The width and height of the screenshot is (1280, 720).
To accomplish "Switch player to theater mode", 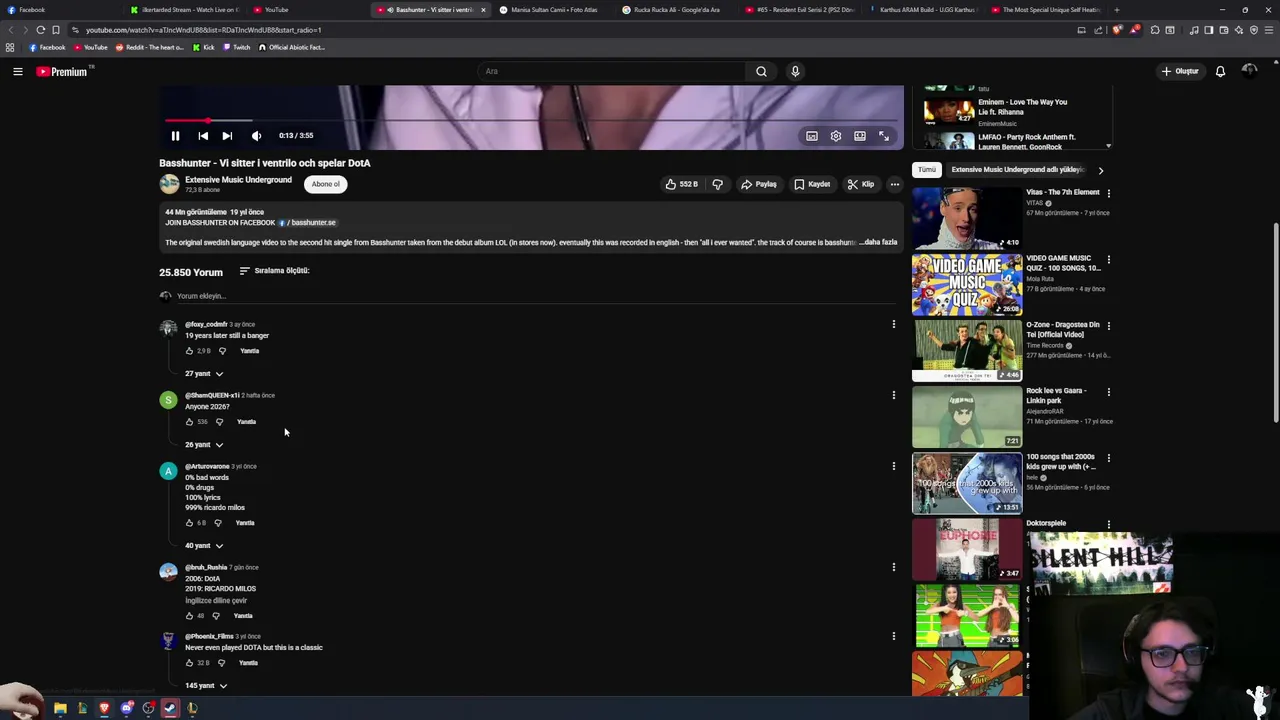I will (x=860, y=136).
